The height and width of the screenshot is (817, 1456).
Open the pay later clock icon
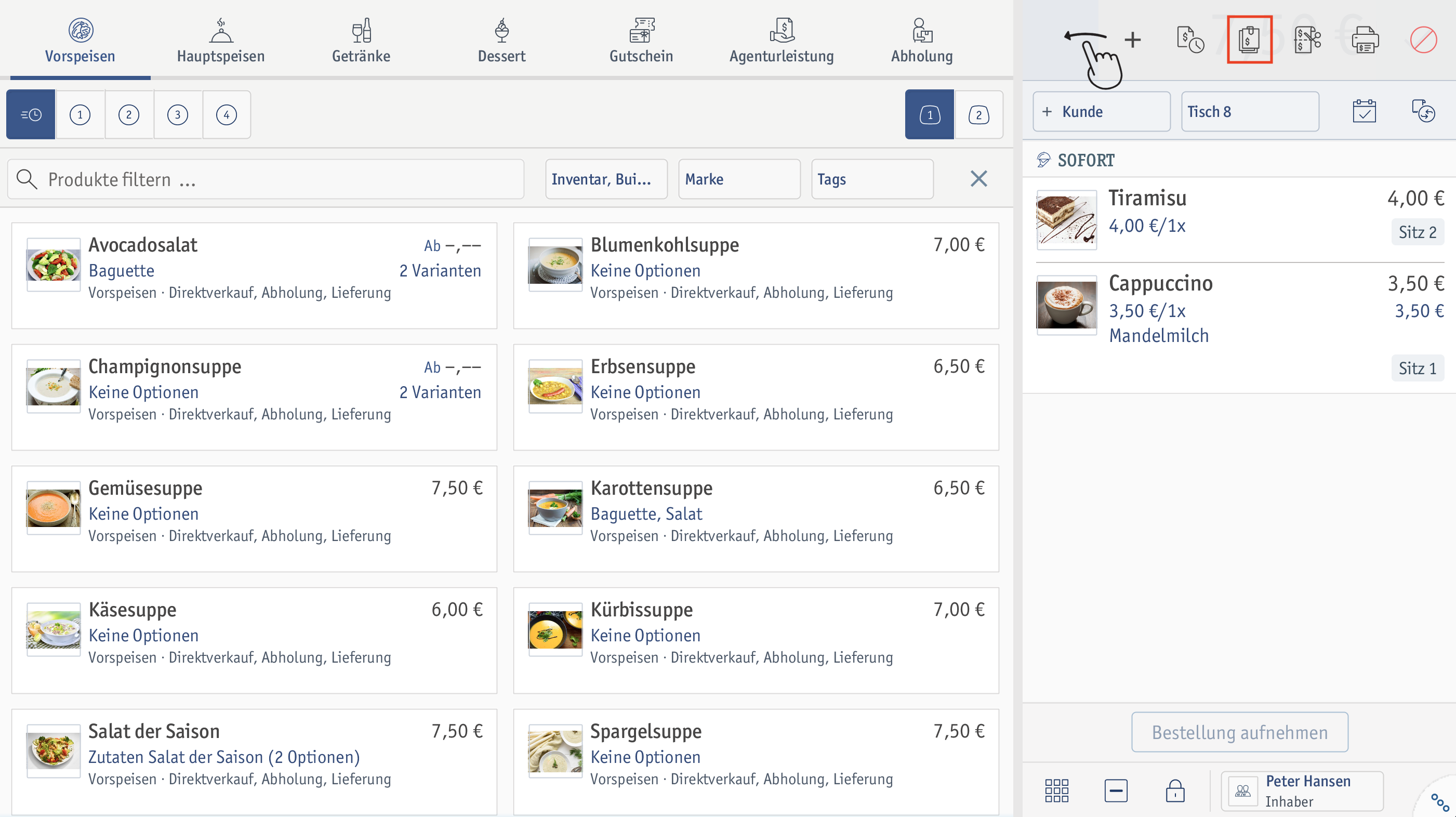[x=1190, y=39]
